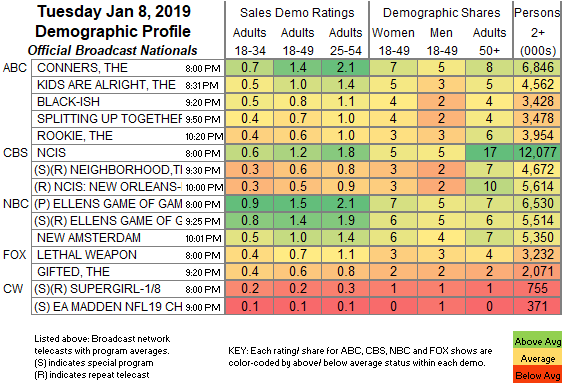Click the Women 18-49 column header
The height and width of the screenshot is (383, 562).
click(394, 42)
